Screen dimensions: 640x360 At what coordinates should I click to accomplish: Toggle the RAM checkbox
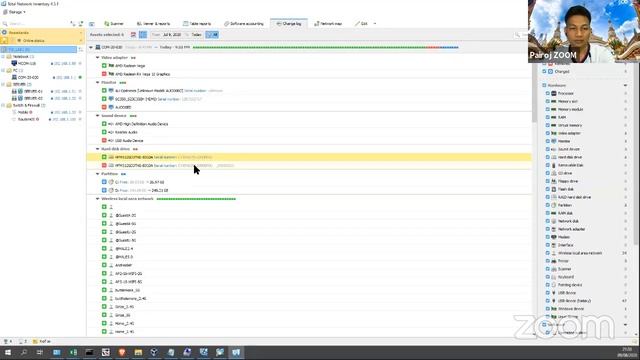(547, 117)
